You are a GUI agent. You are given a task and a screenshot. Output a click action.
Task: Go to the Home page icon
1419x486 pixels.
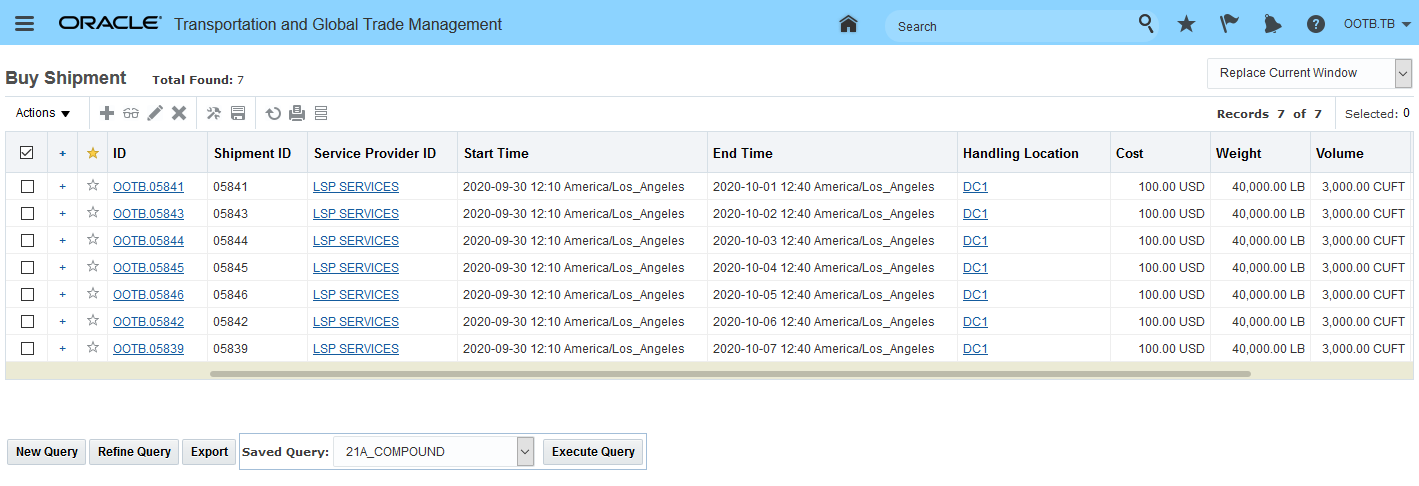click(x=848, y=24)
